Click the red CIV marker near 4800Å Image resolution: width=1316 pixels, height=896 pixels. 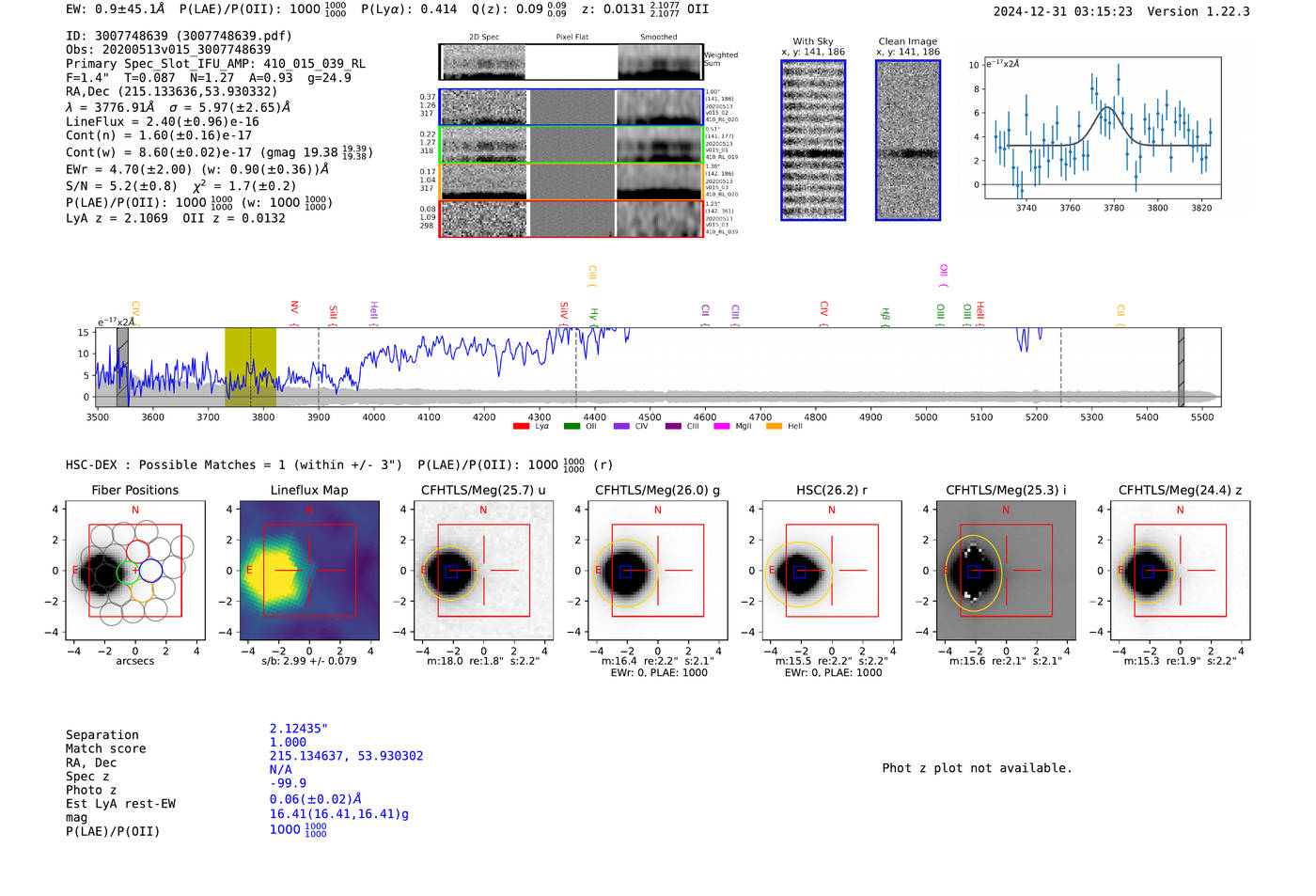[x=823, y=313]
